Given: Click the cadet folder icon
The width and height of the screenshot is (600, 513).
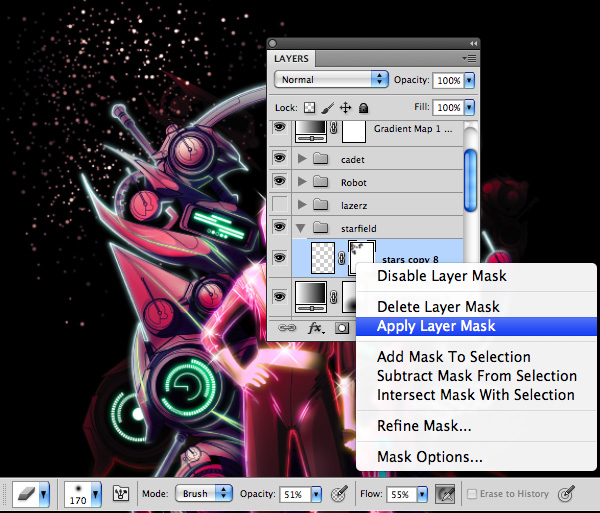Looking at the screenshot, I should (321, 158).
